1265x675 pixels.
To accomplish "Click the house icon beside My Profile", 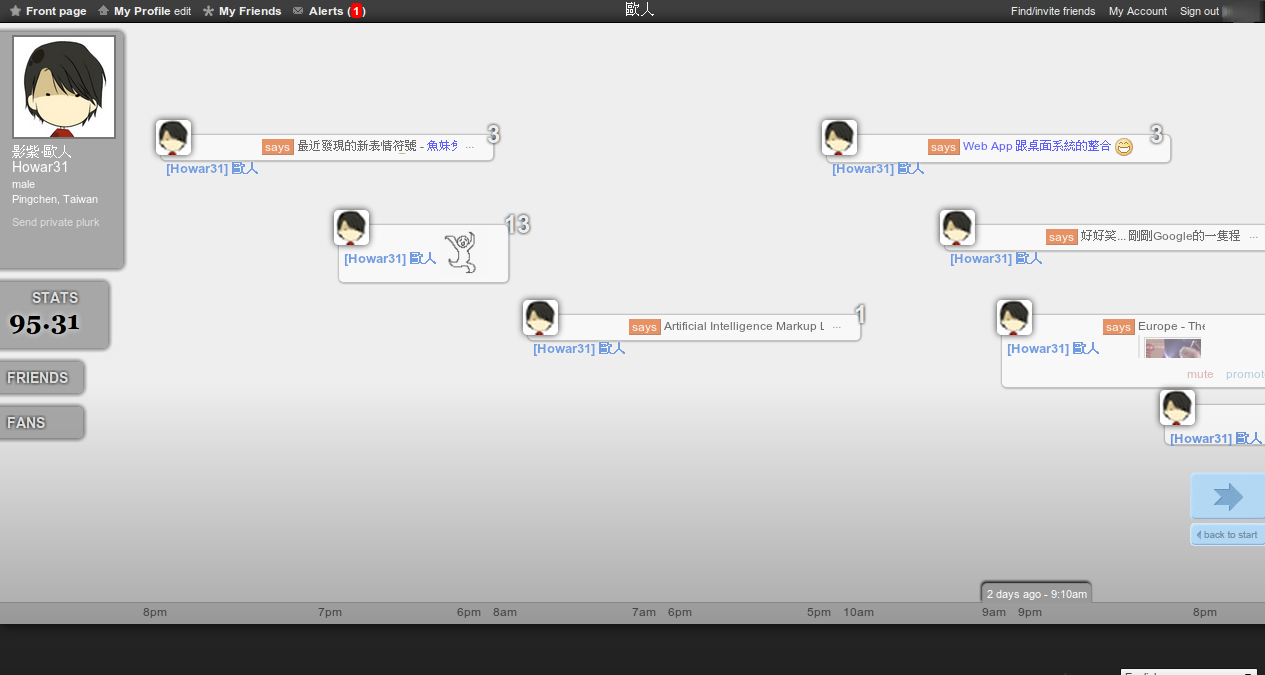I will coord(103,11).
